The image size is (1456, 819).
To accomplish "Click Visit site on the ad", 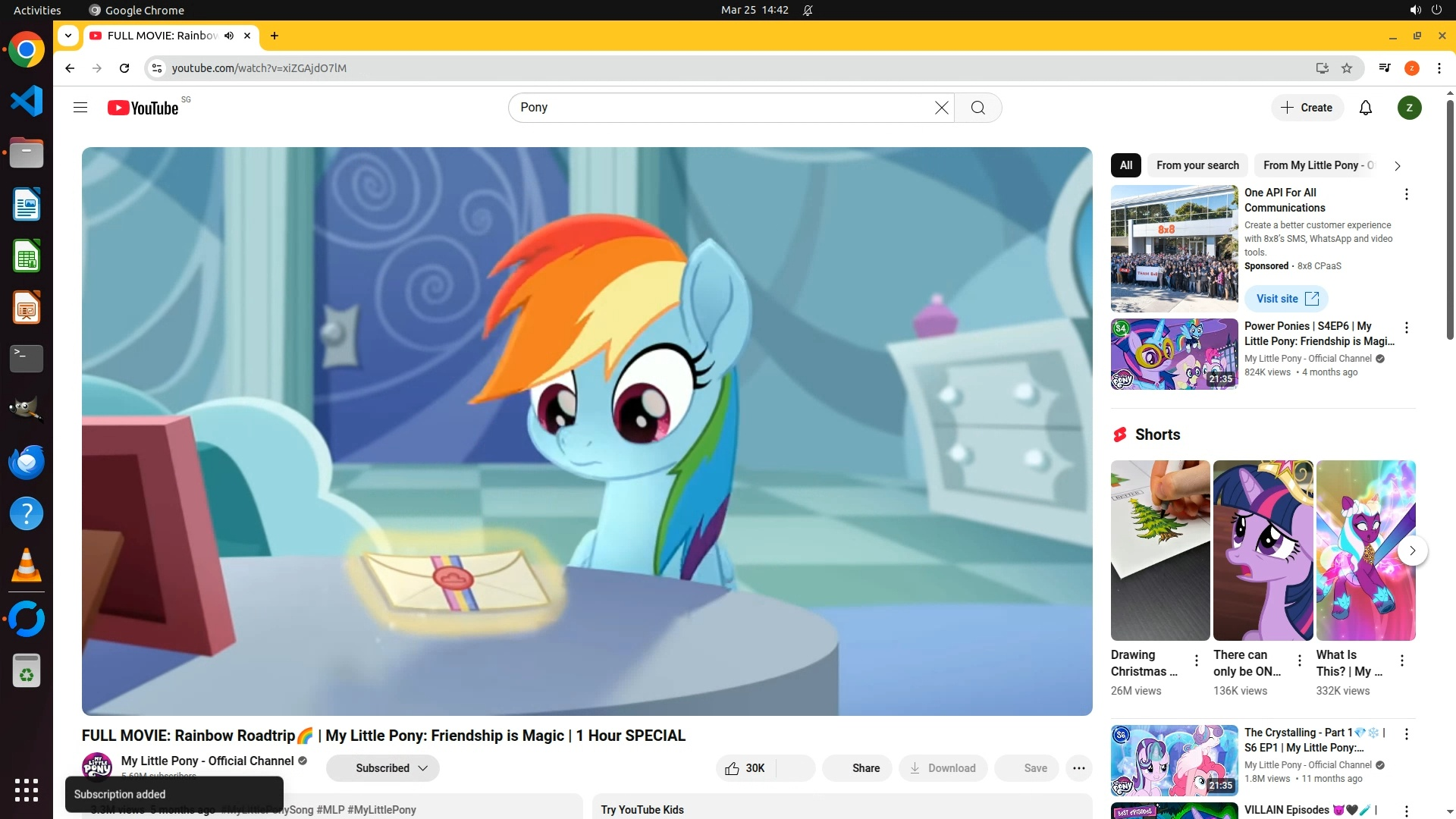I will click(x=1286, y=299).
